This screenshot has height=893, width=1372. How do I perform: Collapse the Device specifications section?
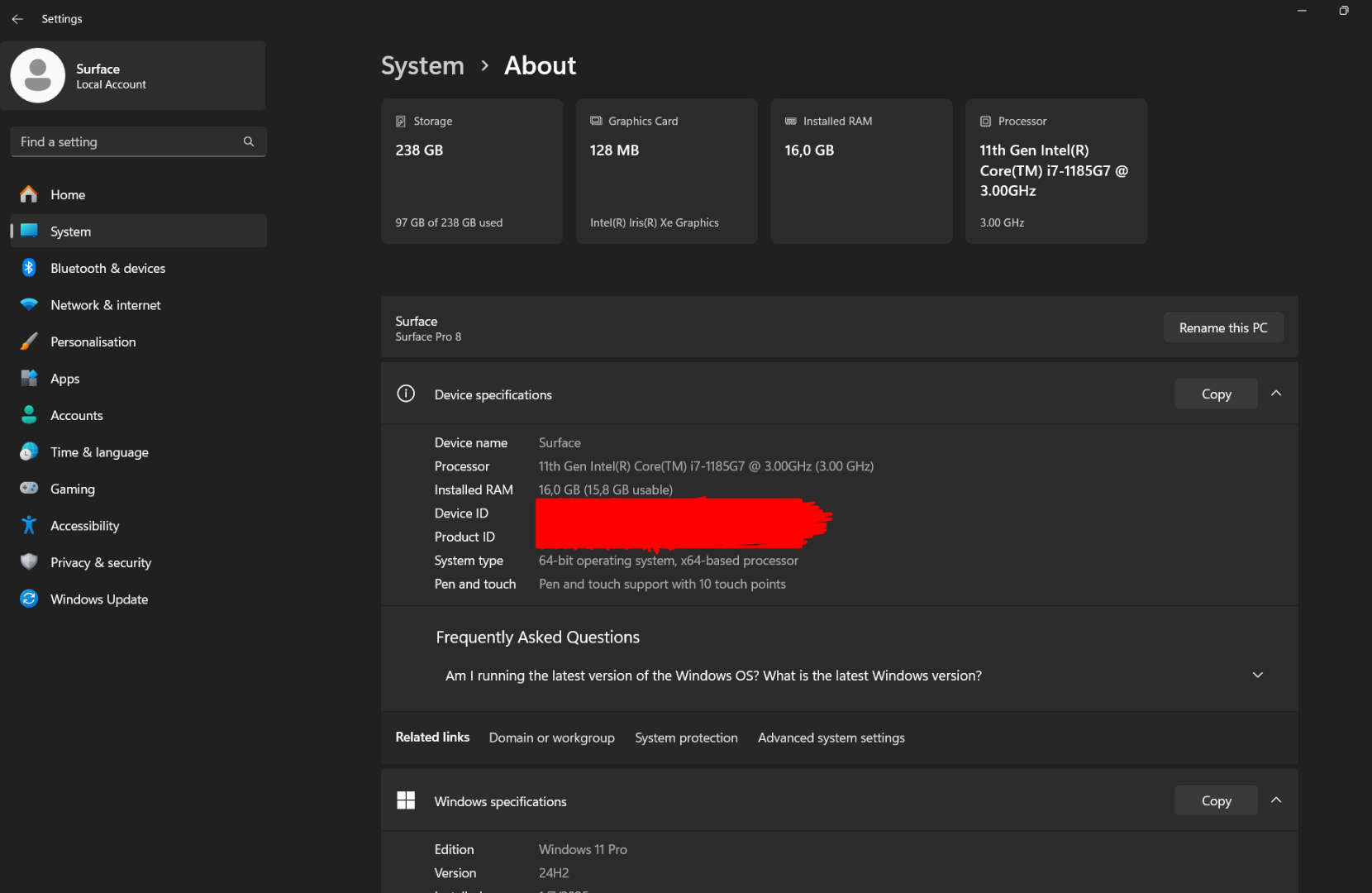coord(1276,394)
